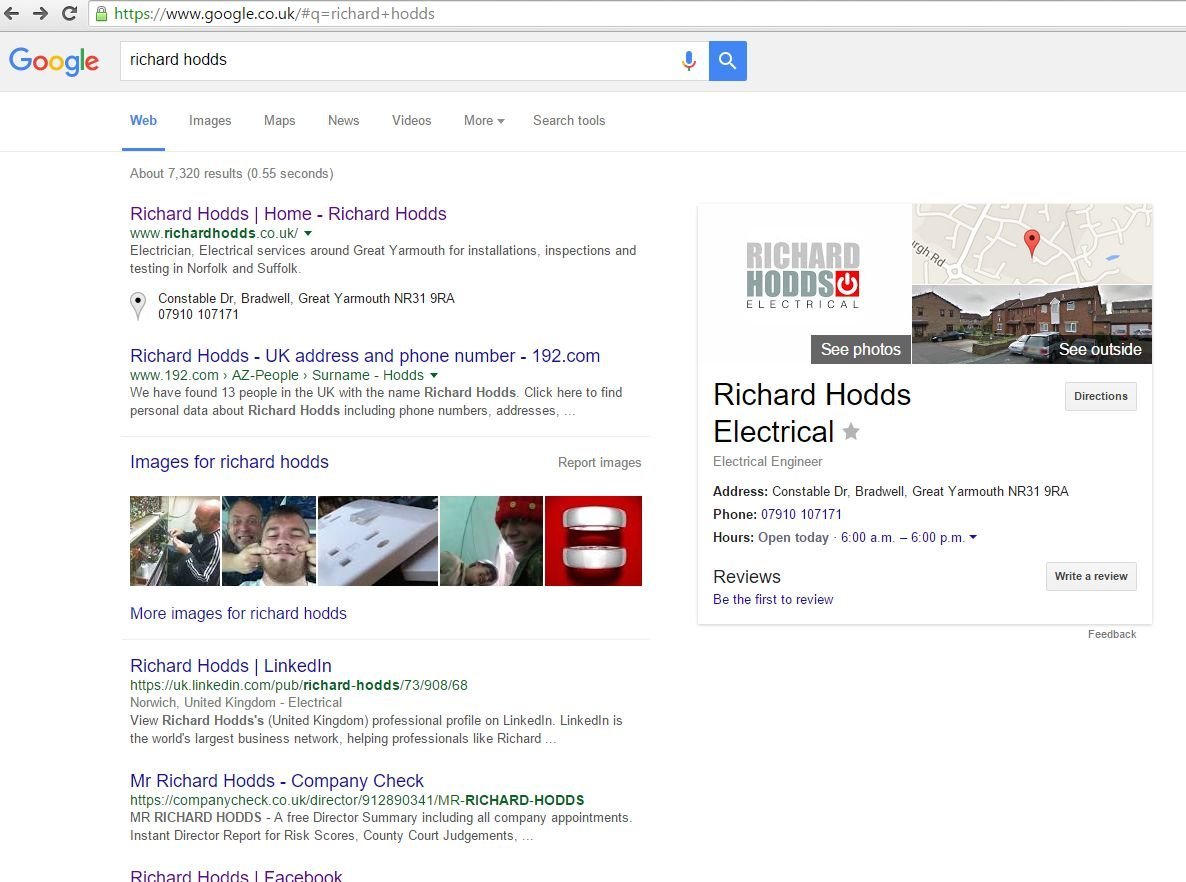Open the two men faces image
Viewport: 1186px width, 882px height.
tap(269, 541)
